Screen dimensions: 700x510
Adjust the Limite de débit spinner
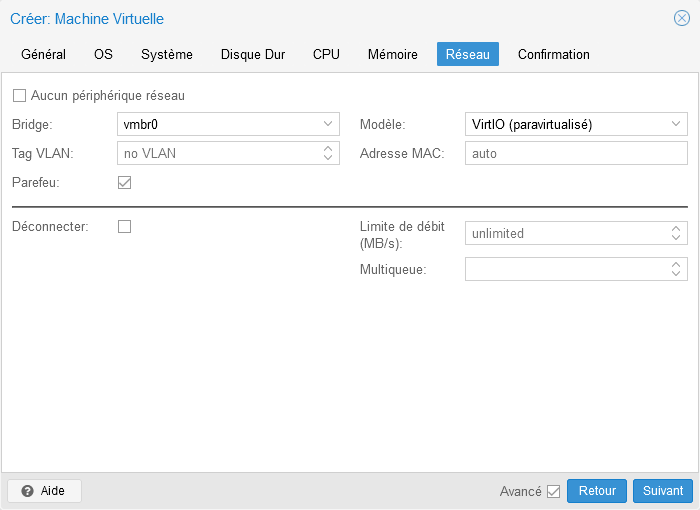pyautogui.click(x=676, y=233)
